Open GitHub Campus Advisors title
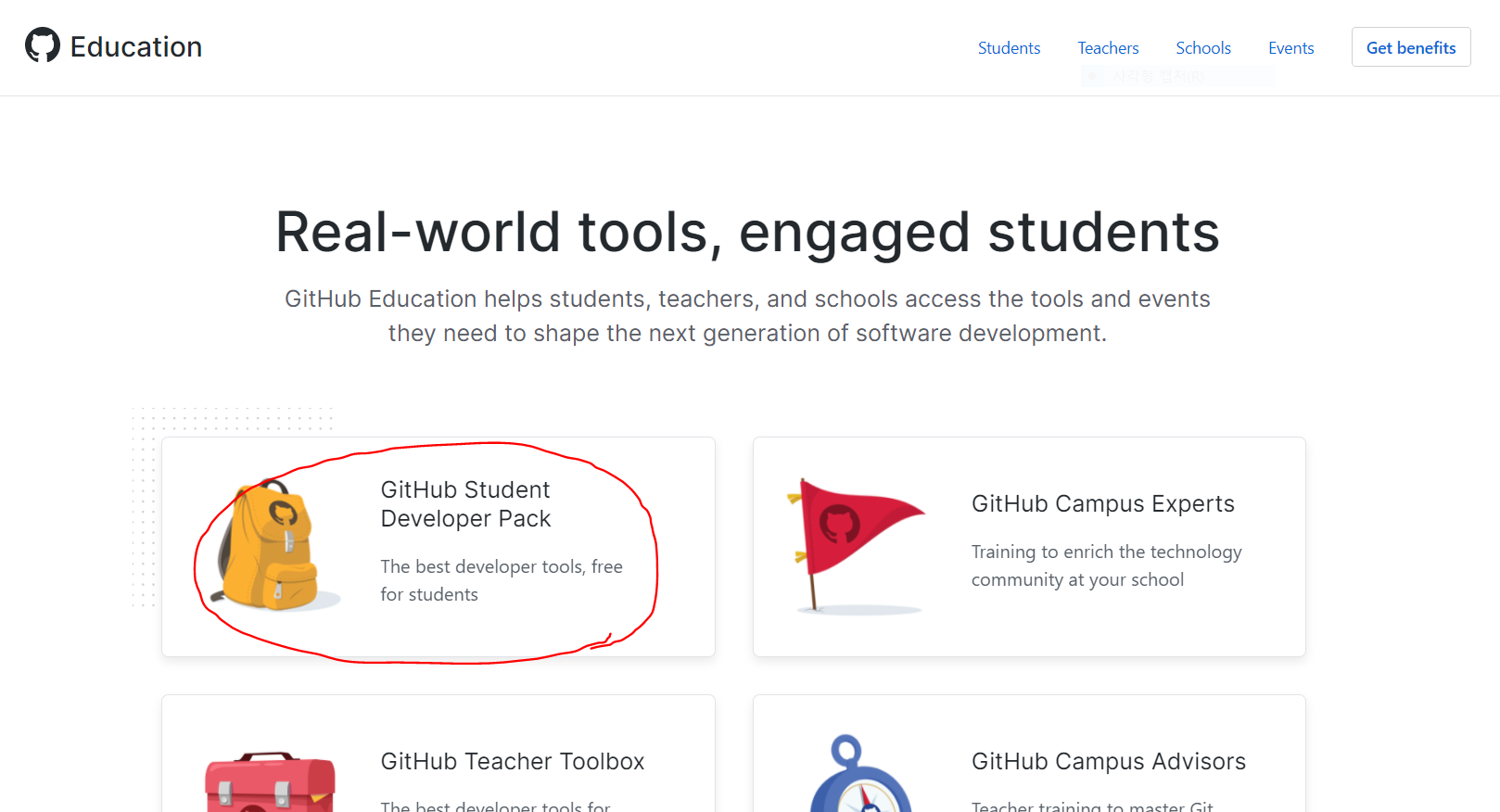The width and height of the screenshot is (1500, 812). tap(1109, 761)
